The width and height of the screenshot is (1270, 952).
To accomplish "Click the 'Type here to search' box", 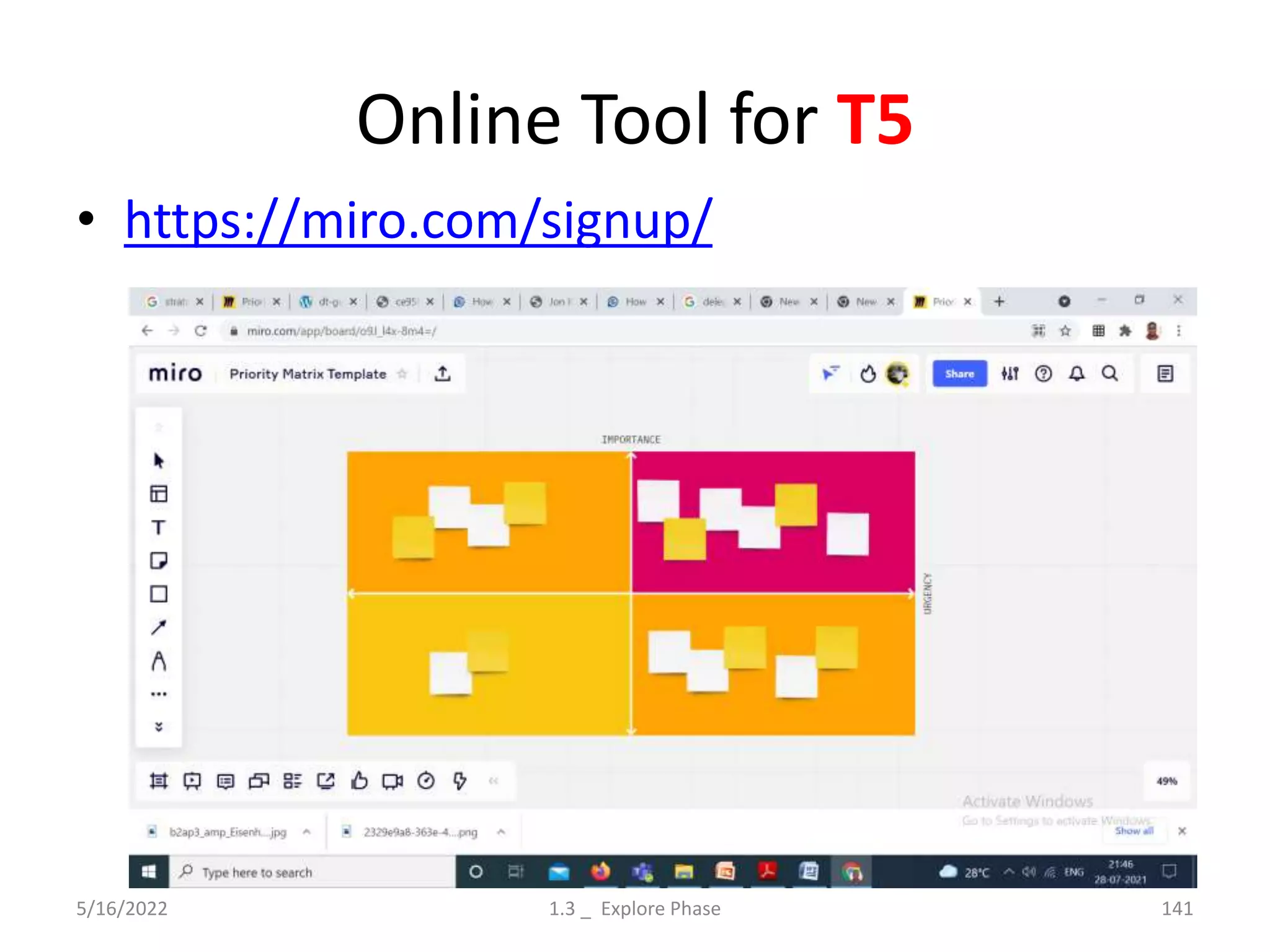I will click(313, 872).
